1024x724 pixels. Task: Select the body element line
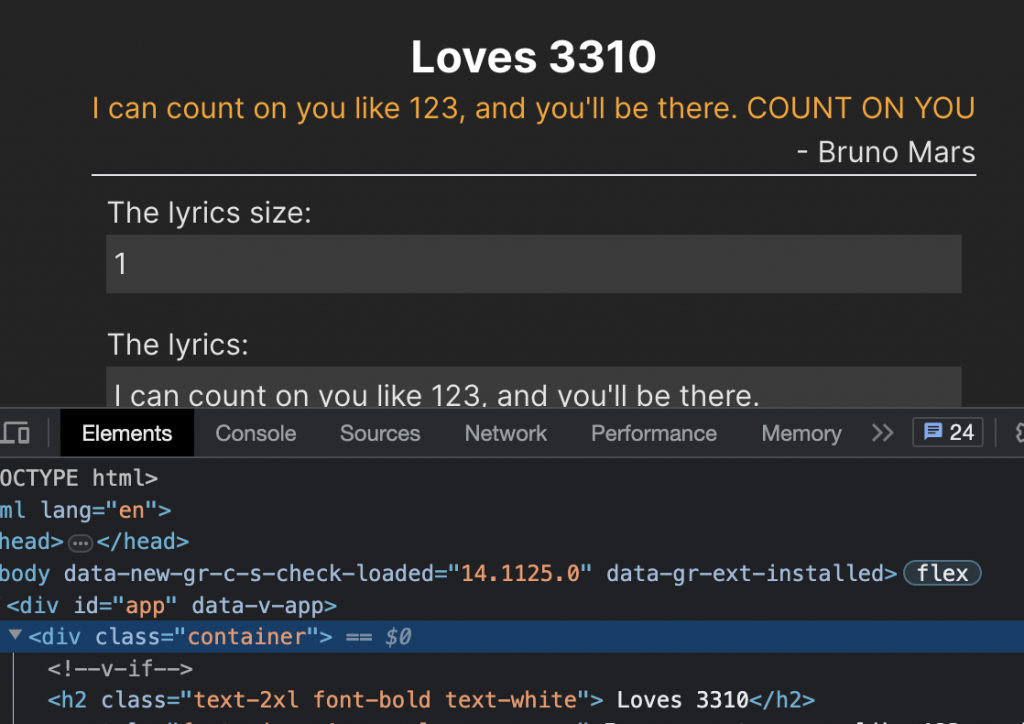pos(300,574)
